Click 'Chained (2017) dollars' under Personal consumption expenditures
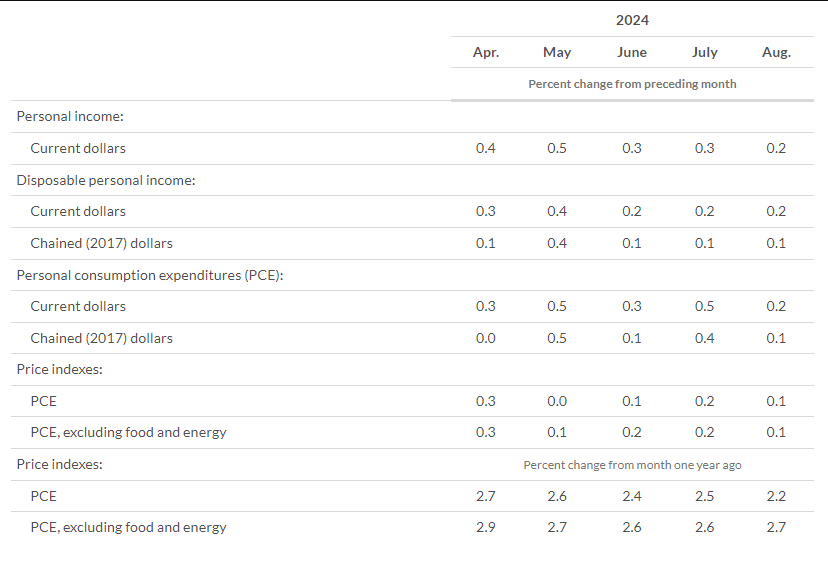The height and width of the screenshot is (561, 828). 101,338
